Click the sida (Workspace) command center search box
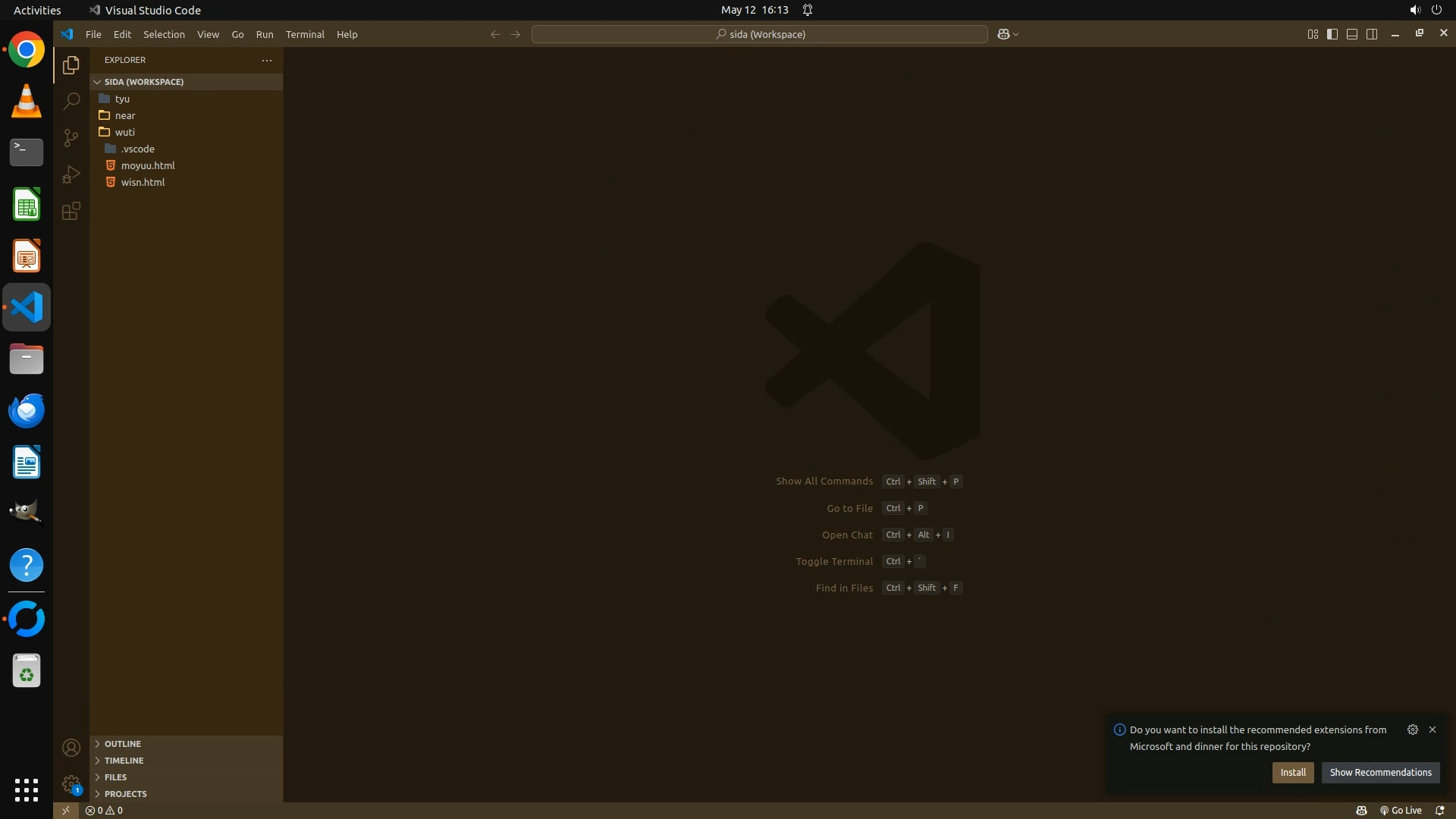 [760, 34]
